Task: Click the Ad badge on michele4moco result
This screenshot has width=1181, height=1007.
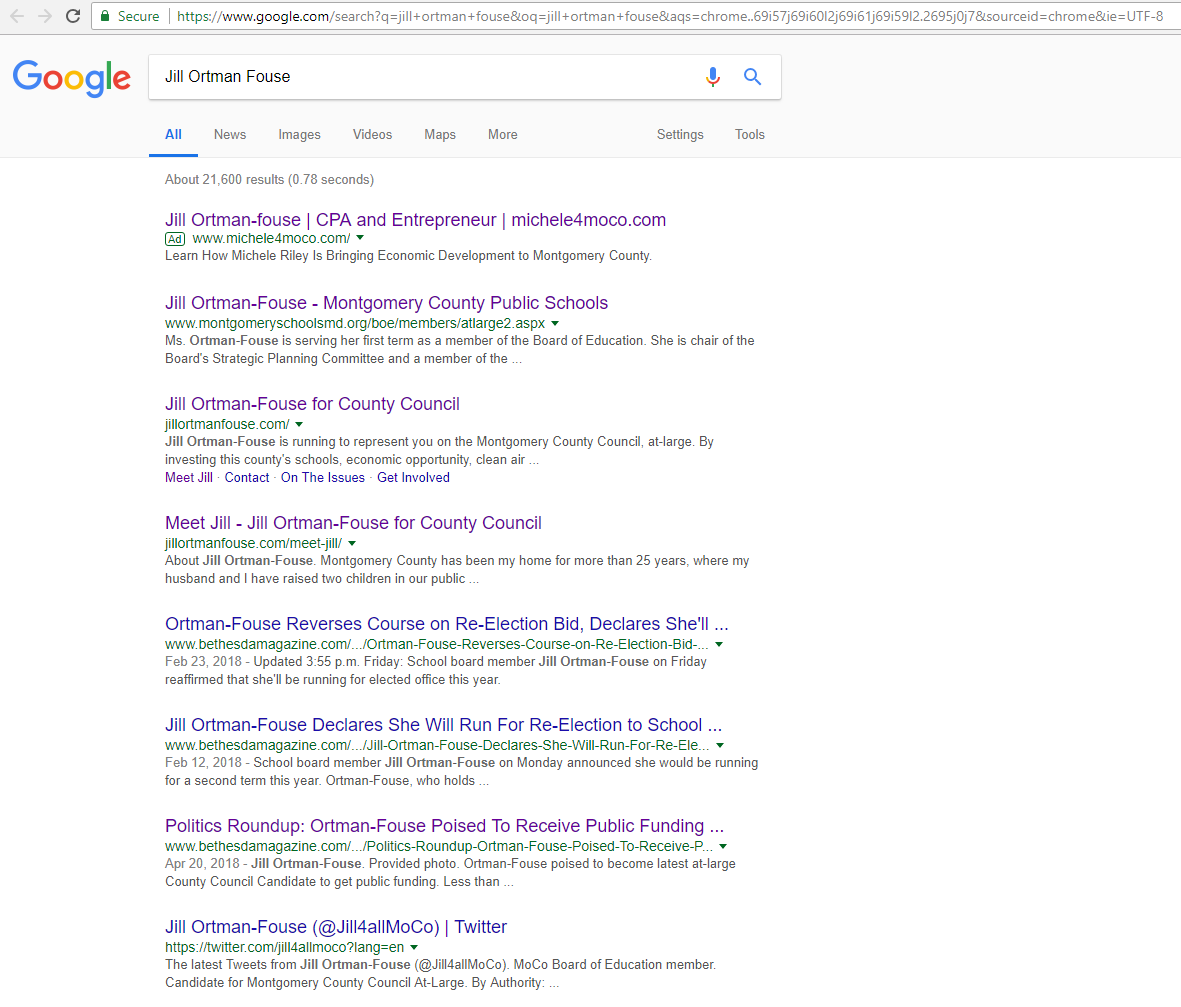Action: (175, 239)
